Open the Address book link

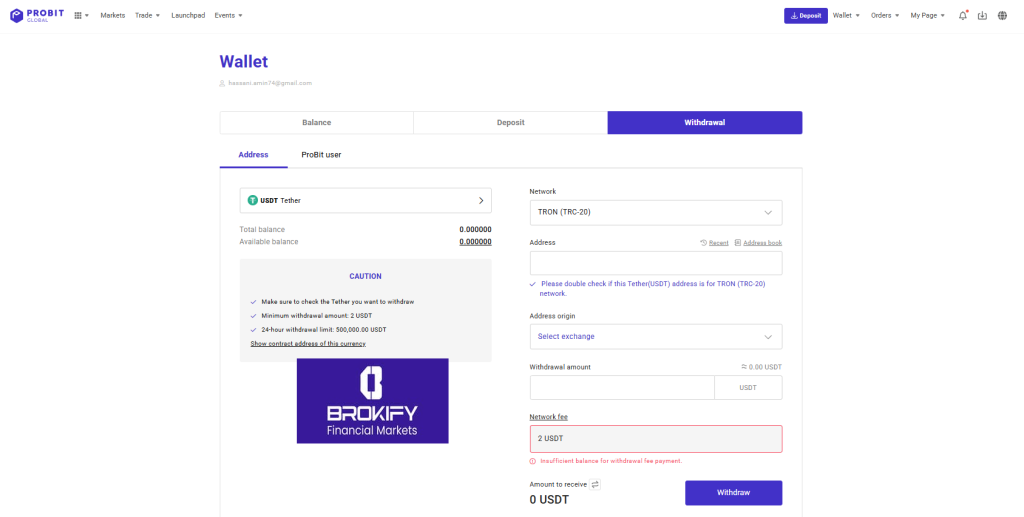pos(761,243)
